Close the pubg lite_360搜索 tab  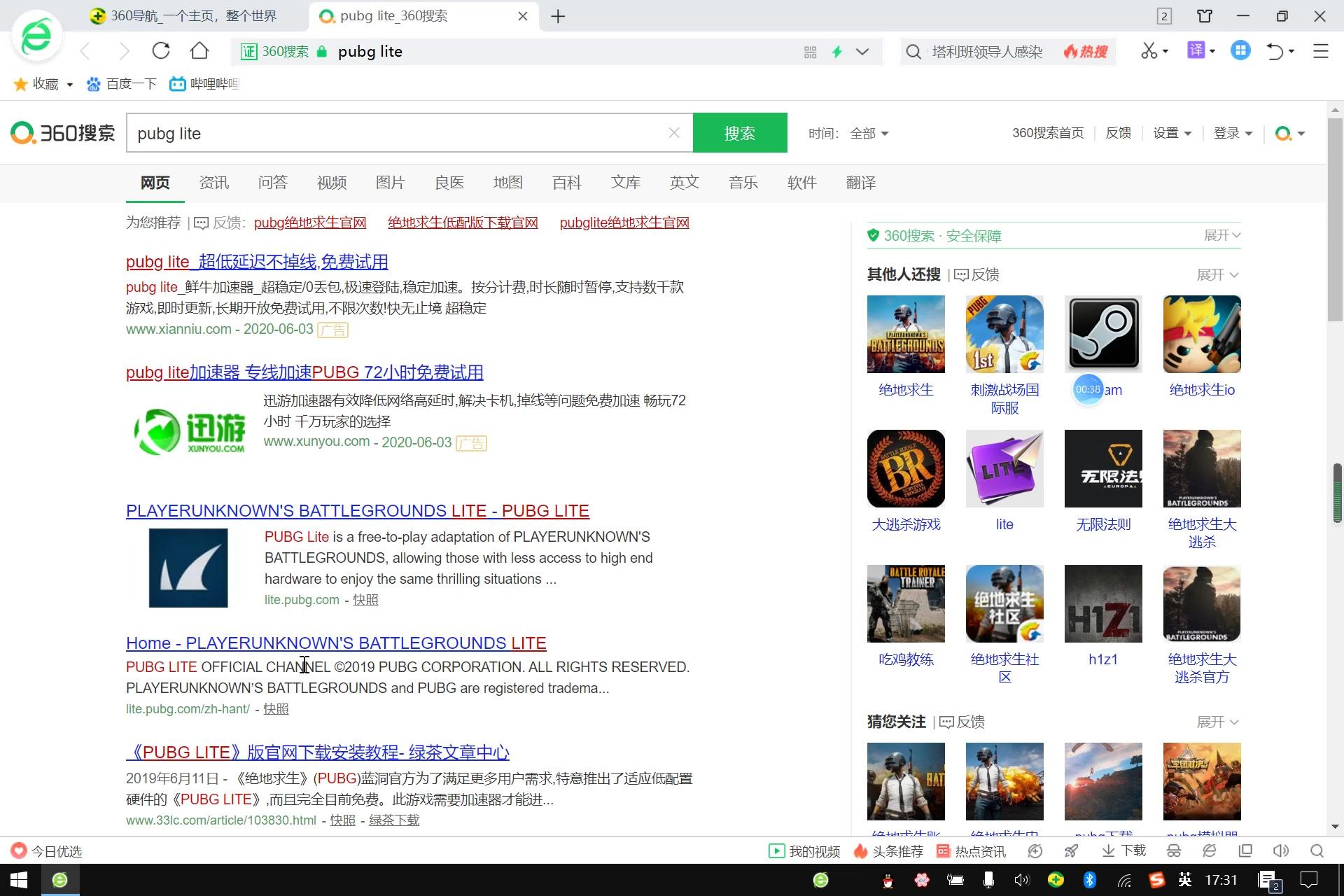[x=523, y=16]
